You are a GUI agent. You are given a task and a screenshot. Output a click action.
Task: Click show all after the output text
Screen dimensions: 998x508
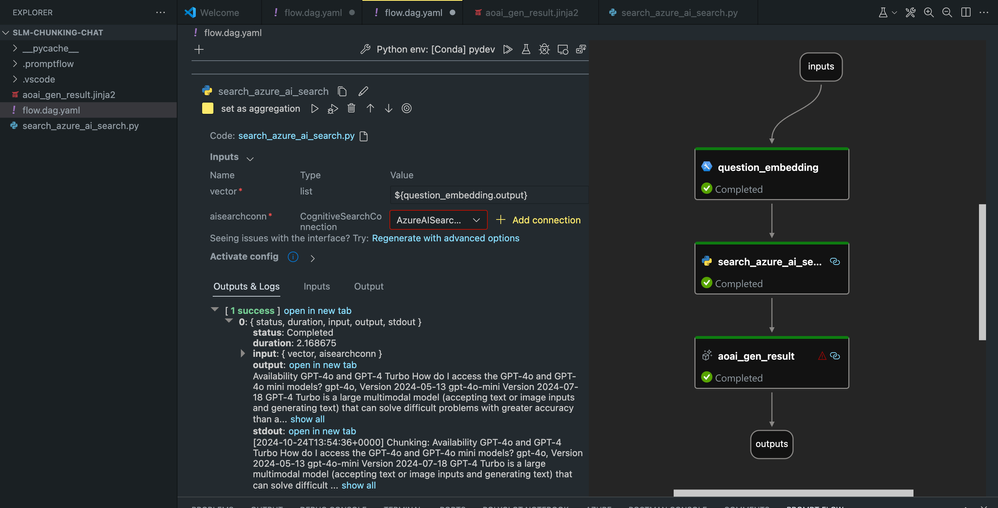[307, 419]
